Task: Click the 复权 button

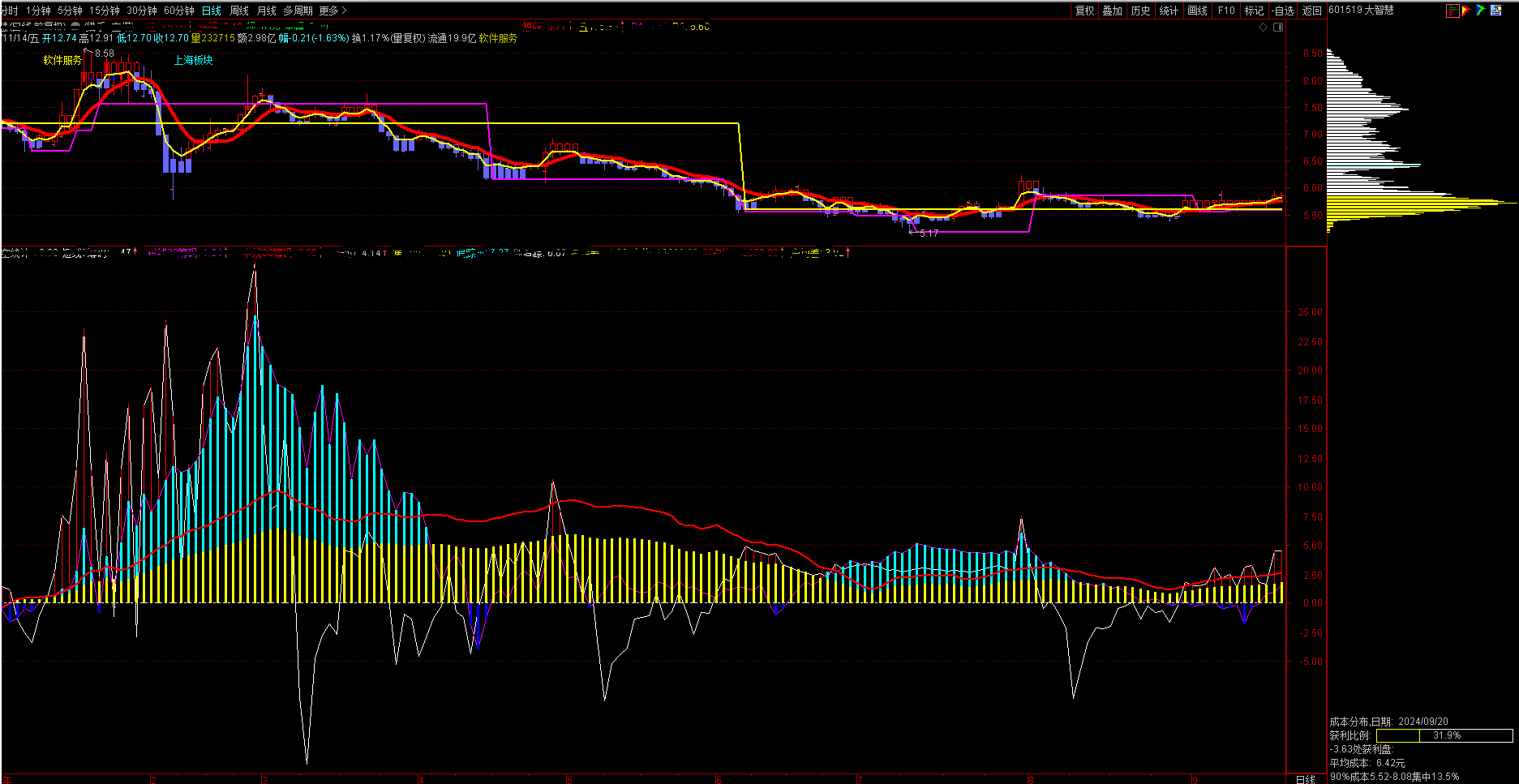Action: pos(1084,11)
